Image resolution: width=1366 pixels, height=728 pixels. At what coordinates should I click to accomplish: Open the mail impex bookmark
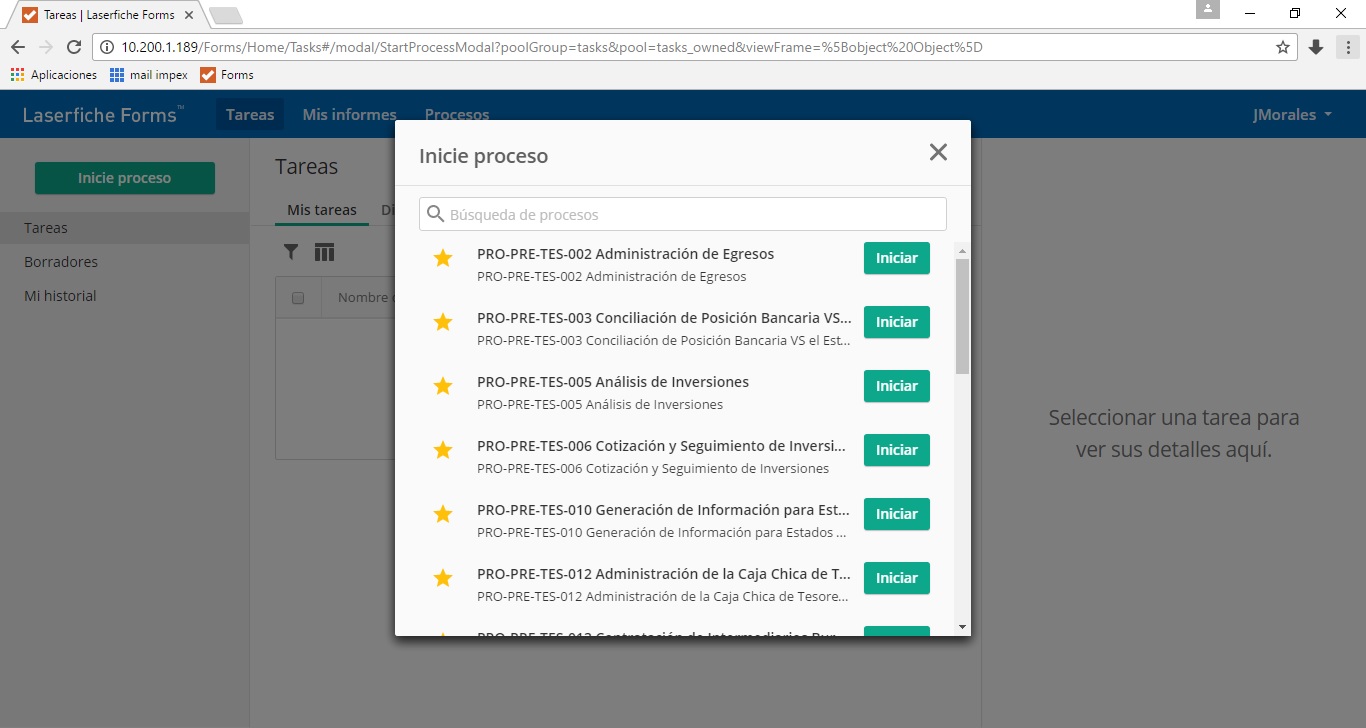click(x=149, y=75)
